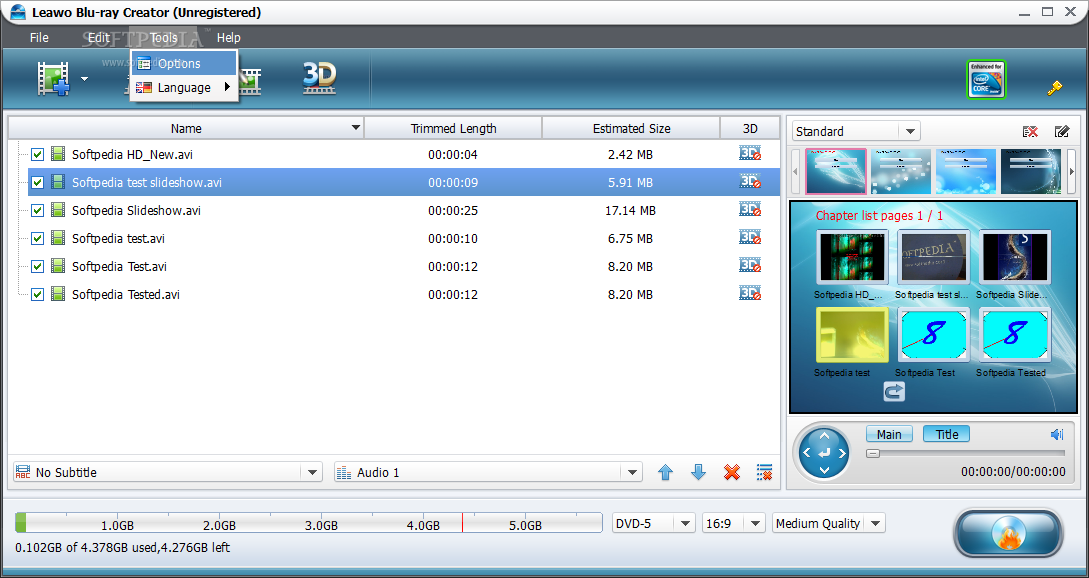Click the edit menu template icon
The image size is (1089, 578).
point(1061,131)
